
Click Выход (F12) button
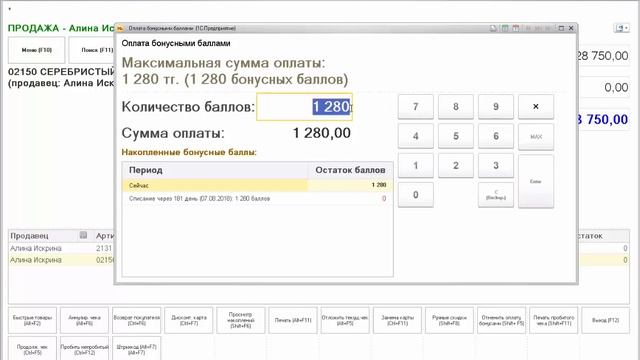[606, 320]
